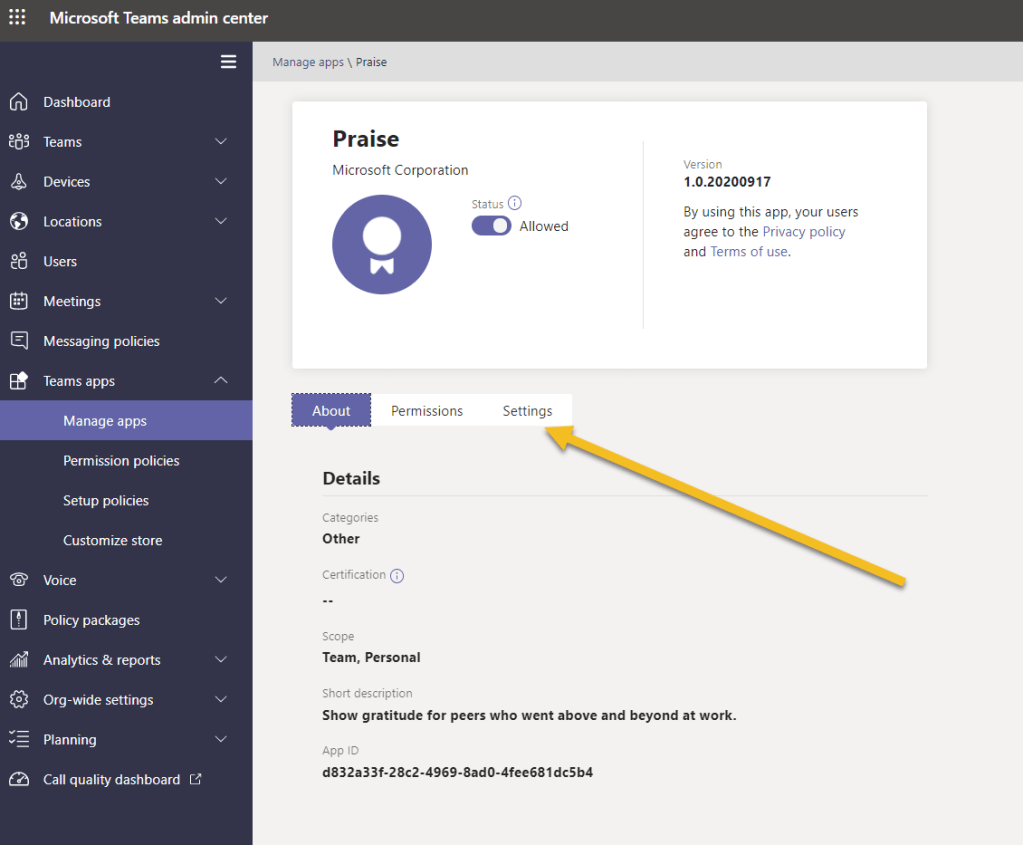The width and height of the screenshot is (1023, 845).
Task: Open Call quality dashboard external link icon
Action: coord(196,779)
